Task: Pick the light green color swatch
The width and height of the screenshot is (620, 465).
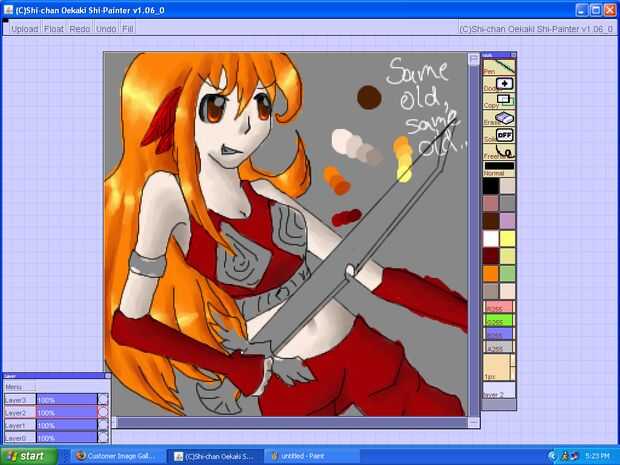Action: (508, 274)
